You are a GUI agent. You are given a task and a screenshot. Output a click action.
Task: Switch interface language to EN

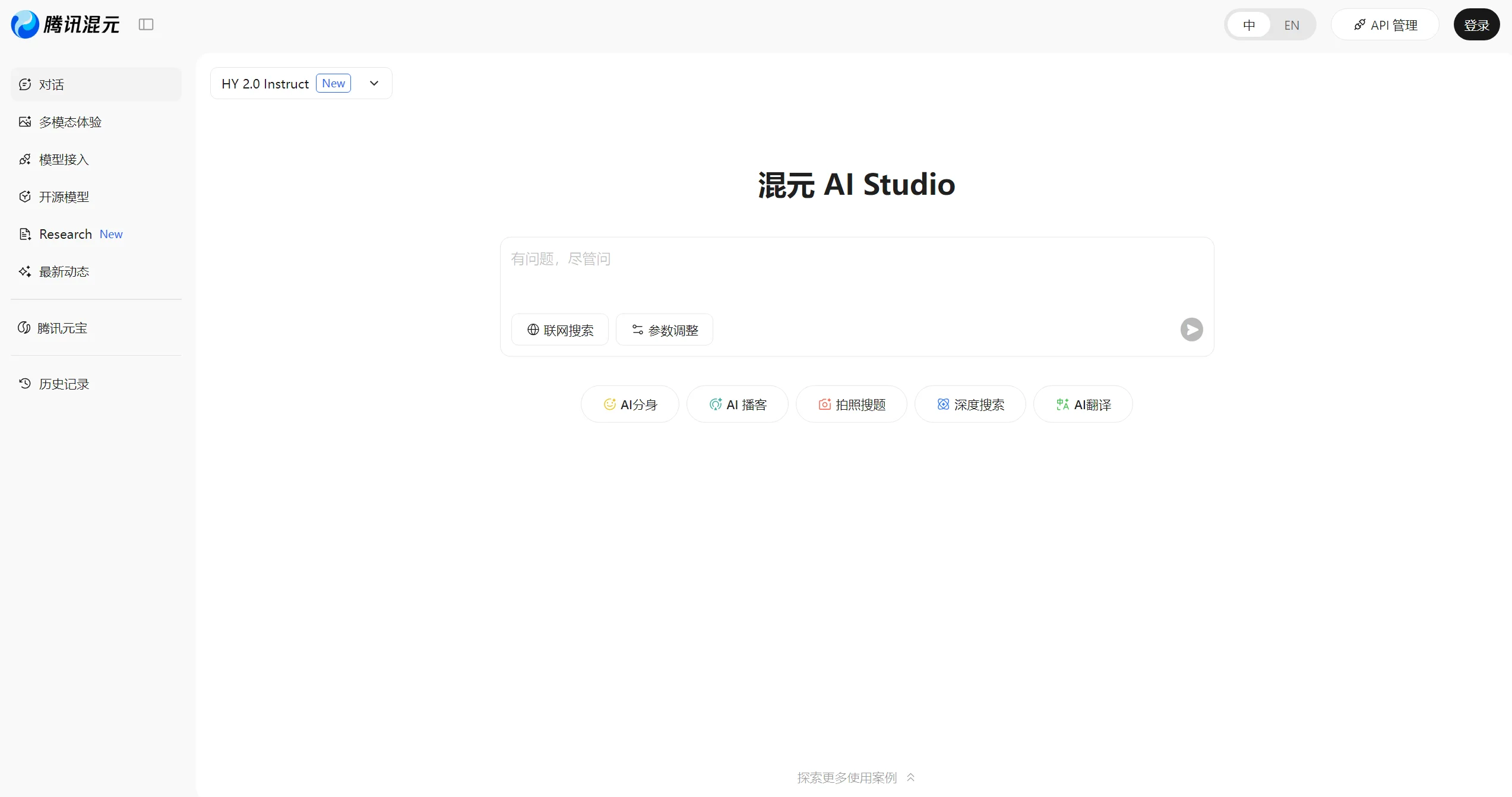tap(1292, 25)
